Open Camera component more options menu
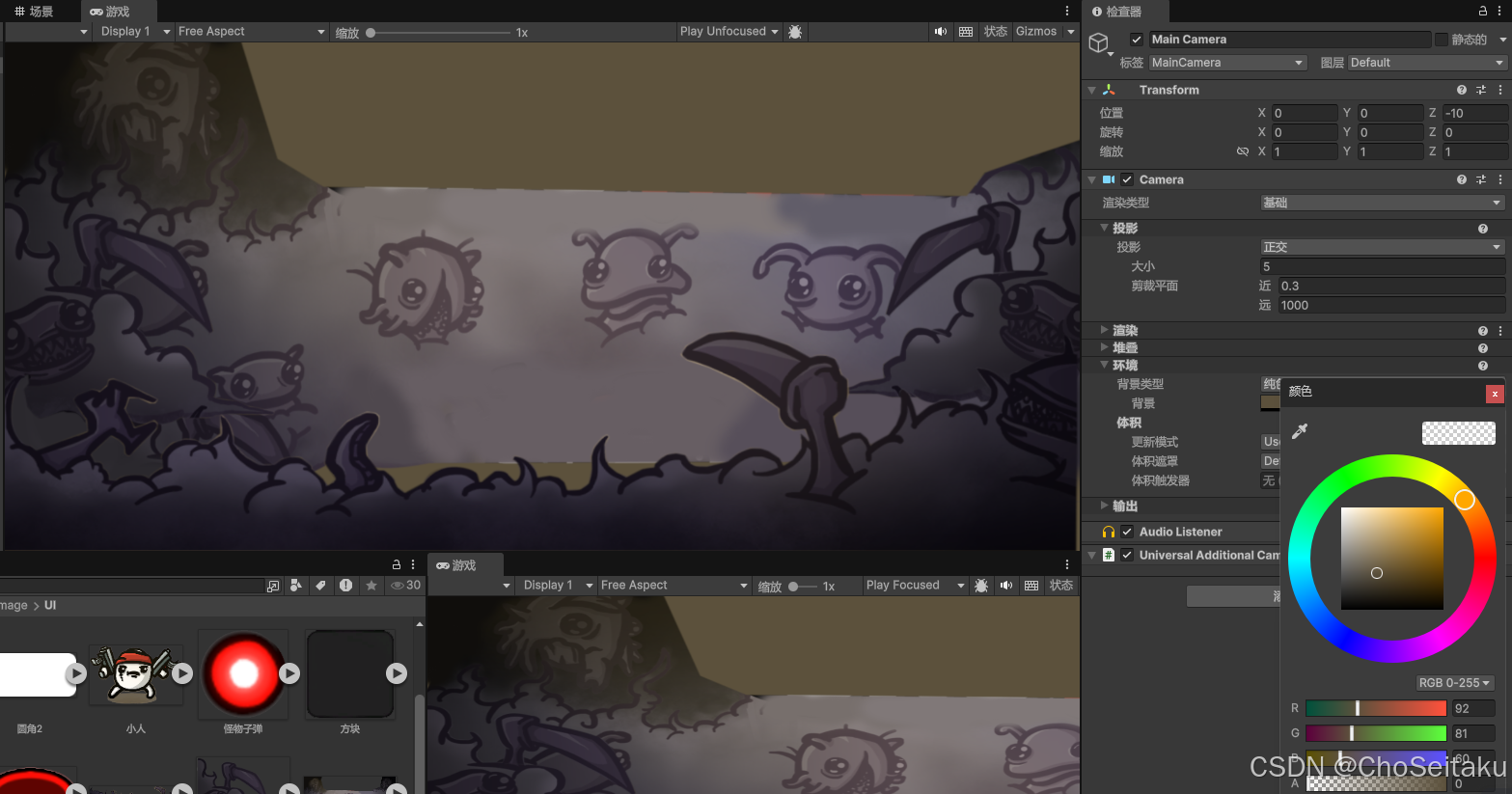Viewport: 1512px width, 794px height. pos(1500,179)
